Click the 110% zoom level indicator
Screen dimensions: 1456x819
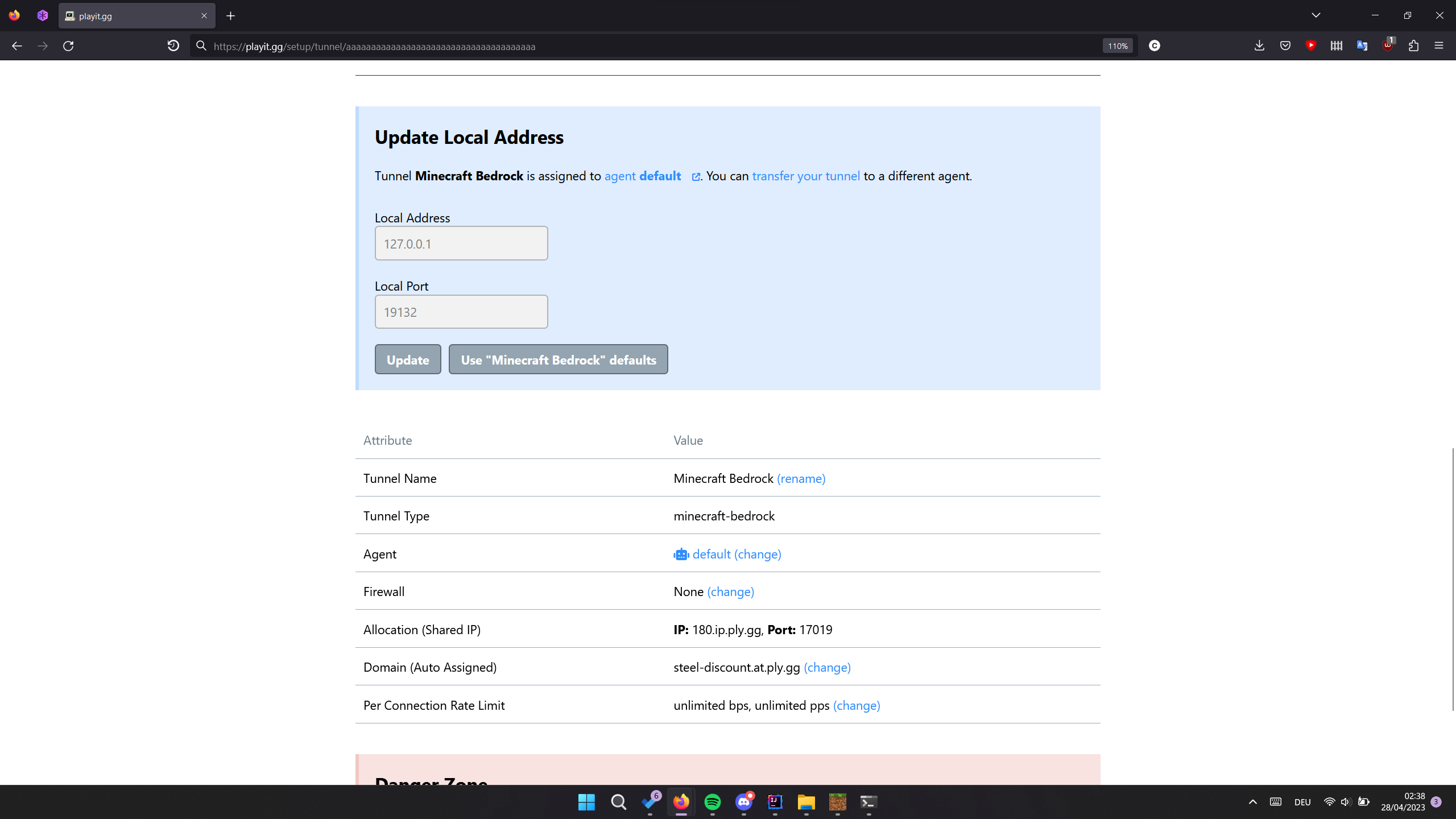[x=1117, y=46]
